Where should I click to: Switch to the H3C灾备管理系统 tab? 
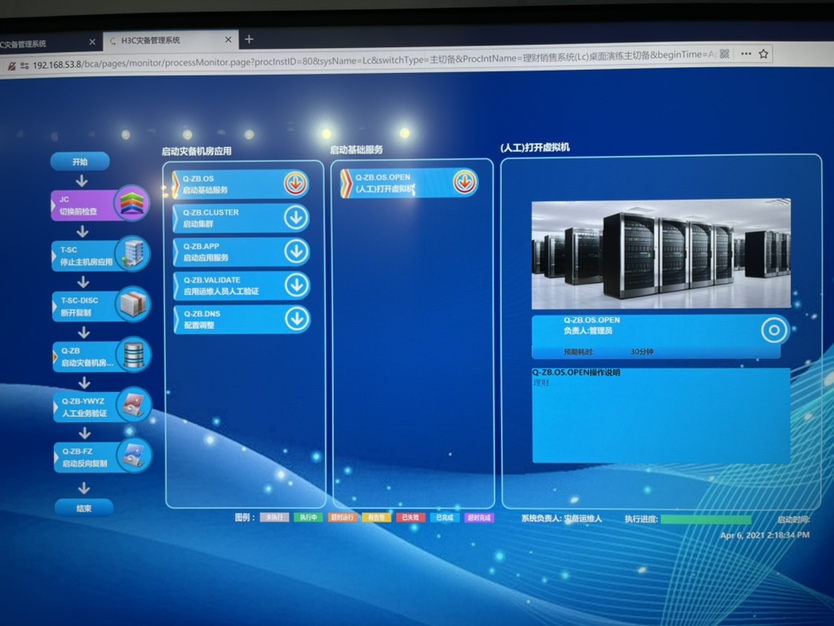click(170, 40)
